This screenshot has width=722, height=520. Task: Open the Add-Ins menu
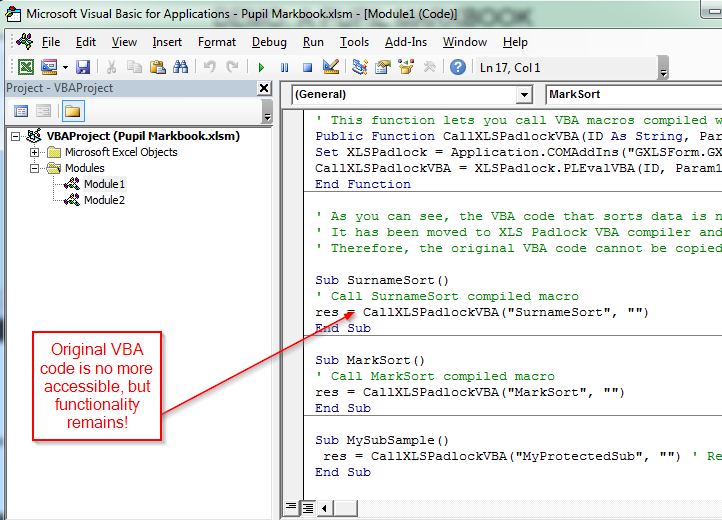[406, 42]
